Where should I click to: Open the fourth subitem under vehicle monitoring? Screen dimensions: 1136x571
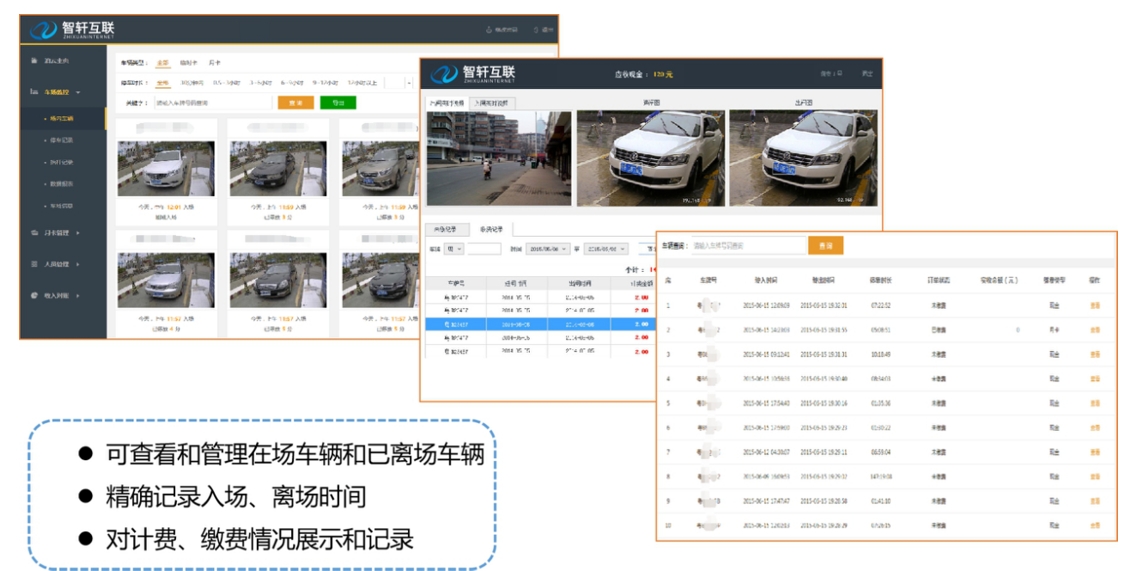[59, 184]
